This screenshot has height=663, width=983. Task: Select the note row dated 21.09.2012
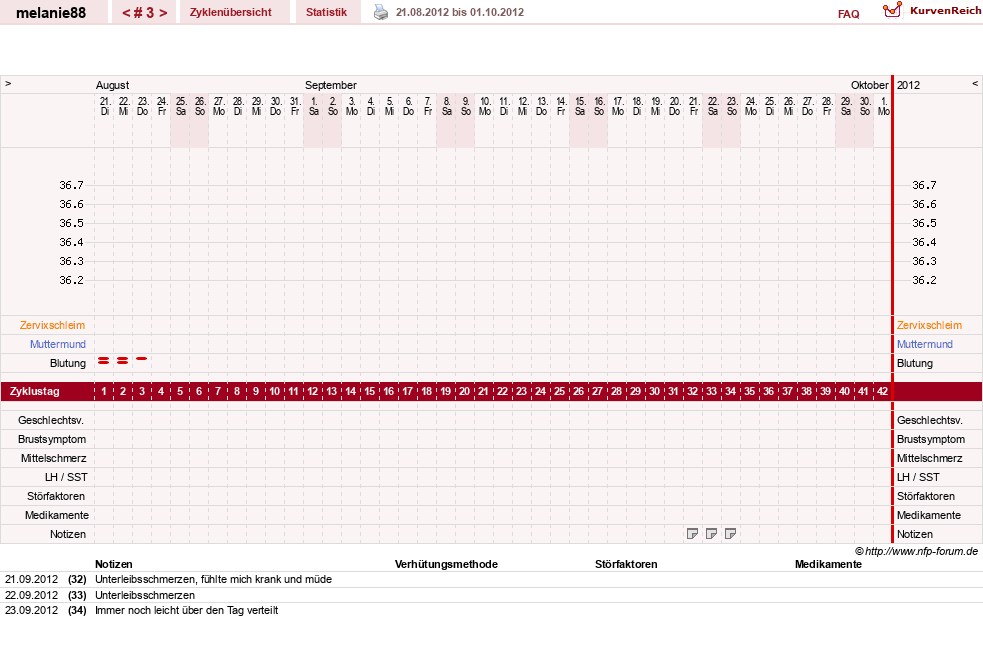[x=492, y=580]
